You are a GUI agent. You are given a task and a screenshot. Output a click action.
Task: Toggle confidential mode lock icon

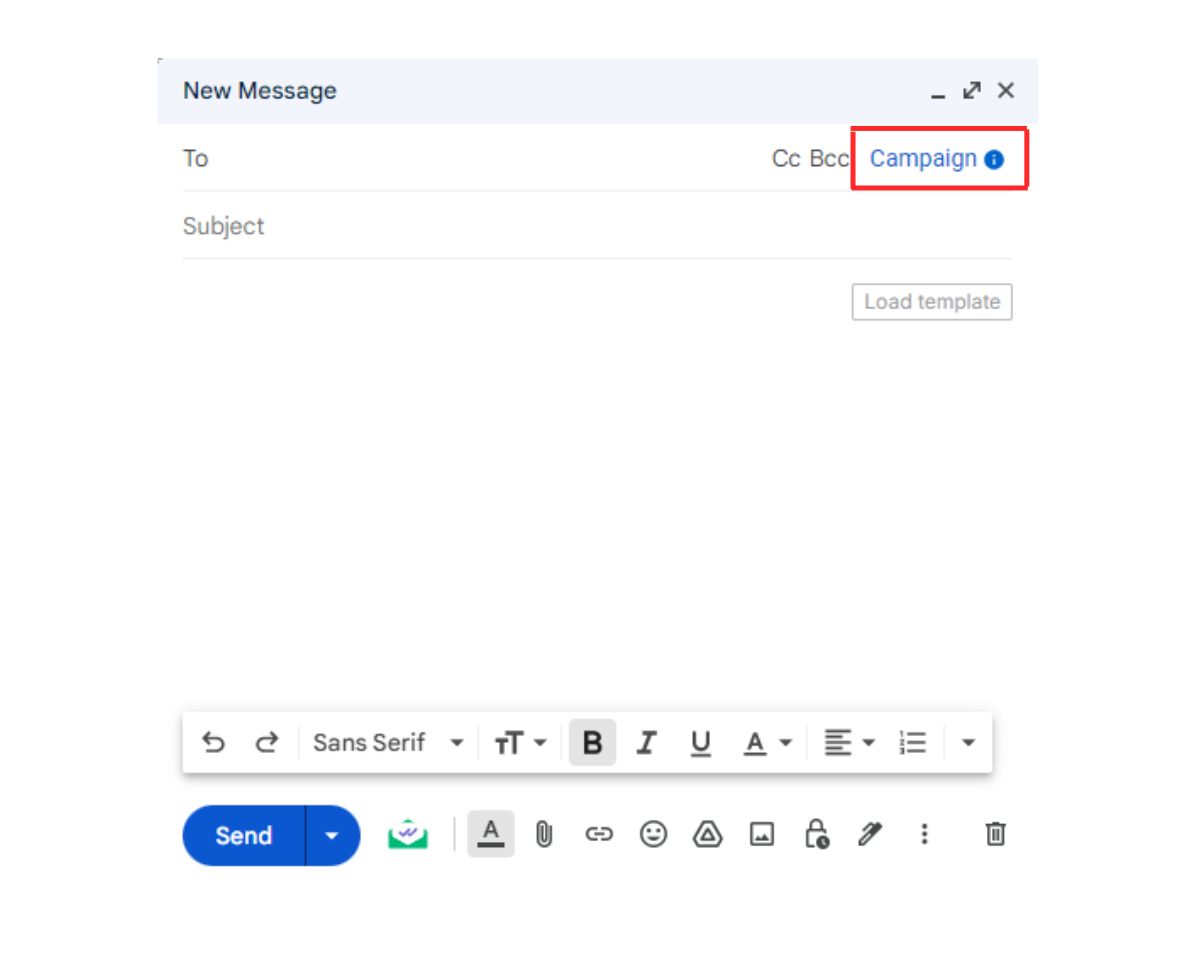[817, 834]
